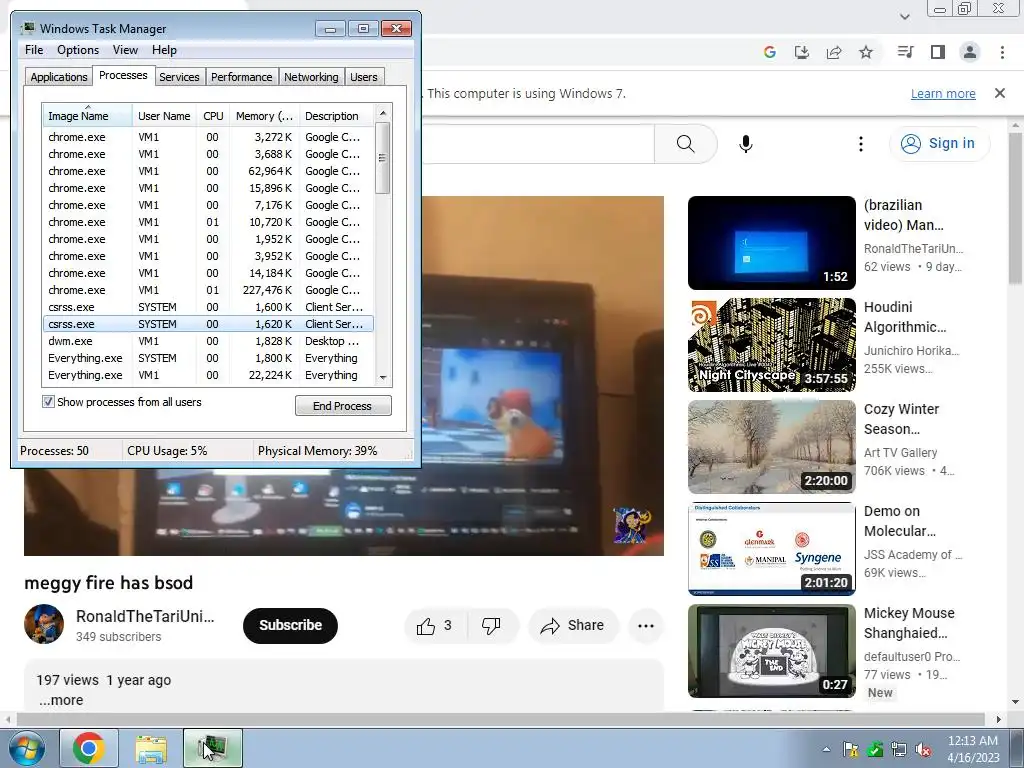Open Chrome three-dot menu
This screenshot has height=768, width=1024.
coord(1002,52)
